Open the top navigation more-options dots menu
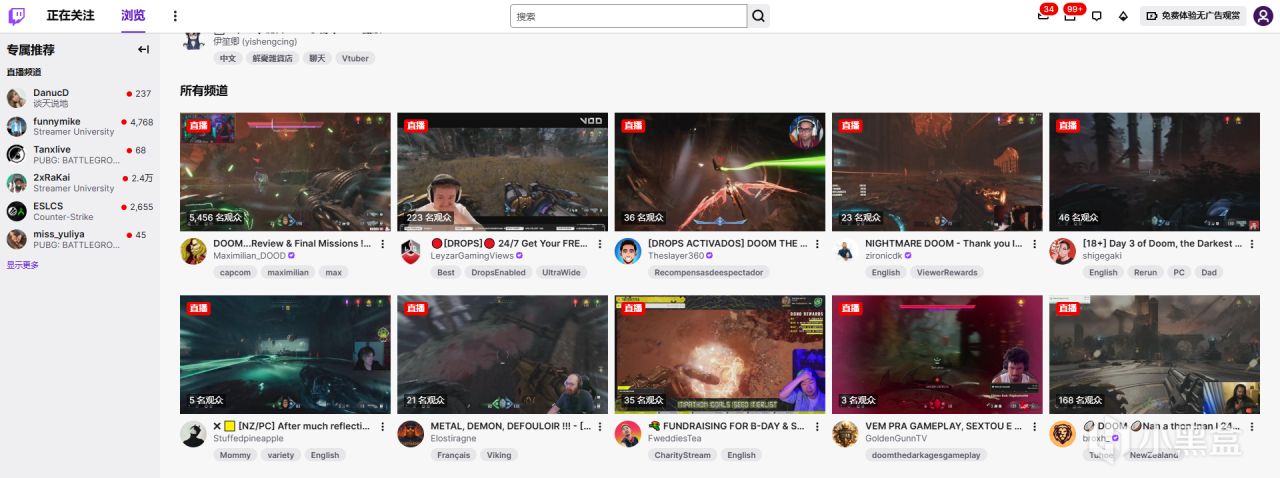Viewport: 1280px width, 478px height. pos(175,16)
